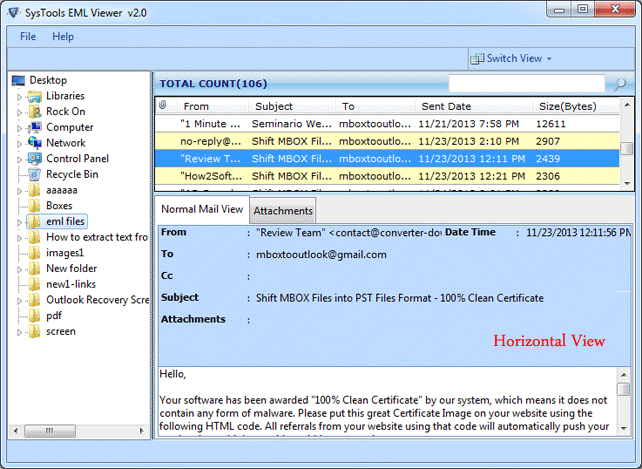Screen dimensions: 642x469
Task: Expand the Control Panel node
Action: [19, 159]
